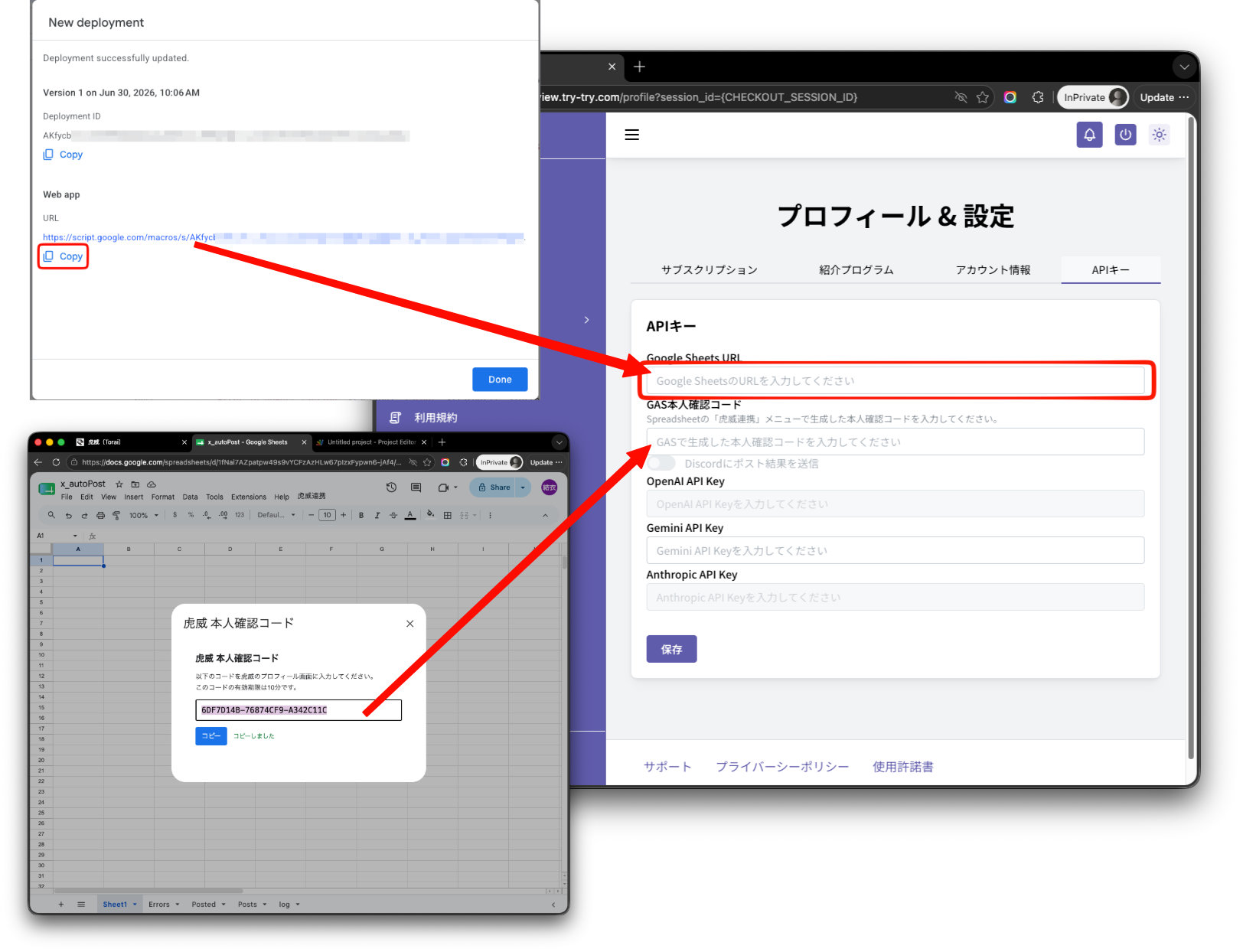This screenshot has height=952, width=1243.
Task: Open Sheet1 tab dropdown arrow
Action: coord(135,905)
